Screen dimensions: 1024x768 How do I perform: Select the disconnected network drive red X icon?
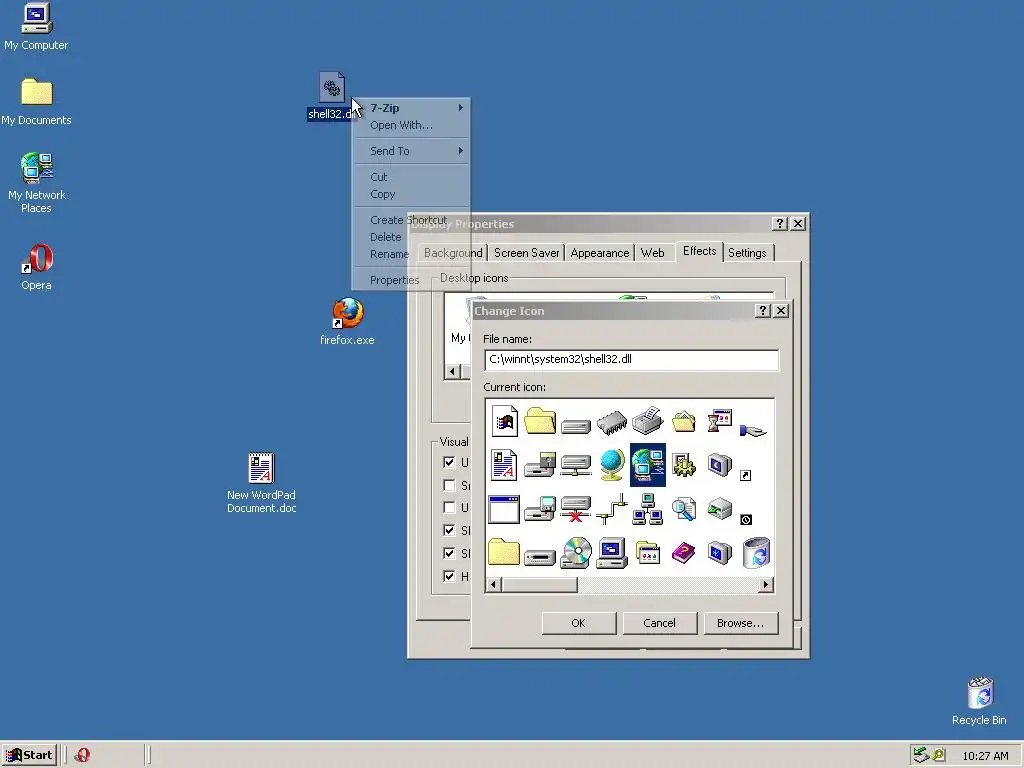tap(576, 509)
